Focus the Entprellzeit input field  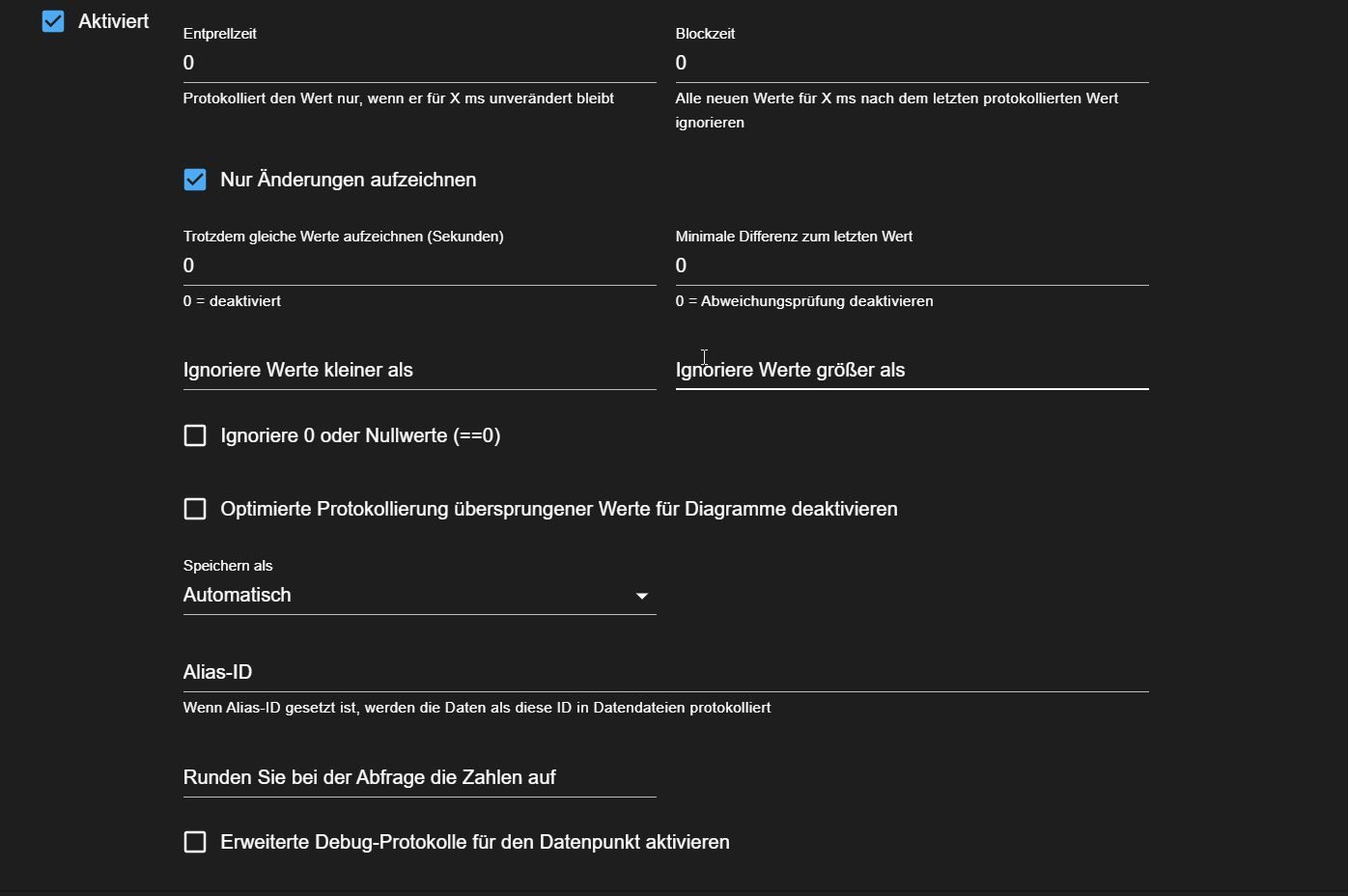point(419,63)
